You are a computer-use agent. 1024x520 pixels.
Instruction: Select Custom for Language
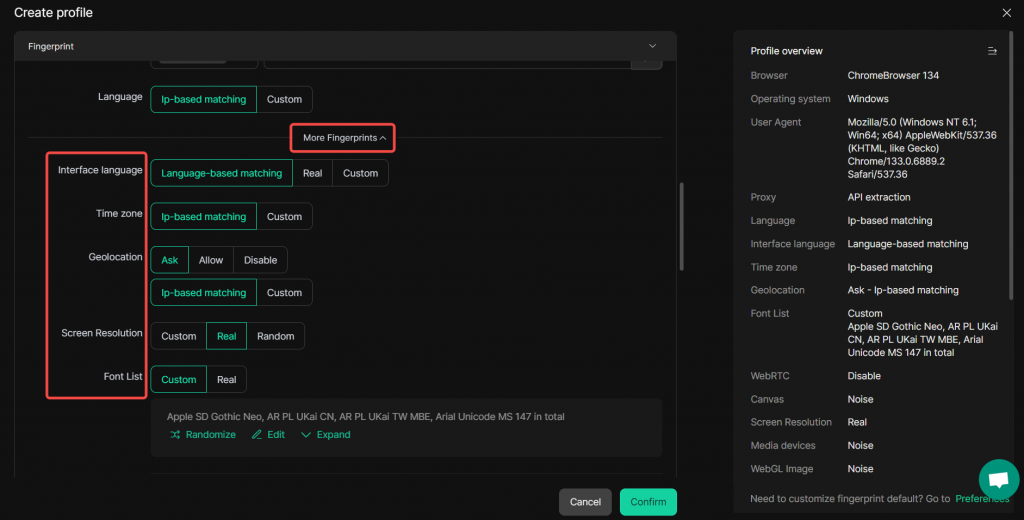point(284,99)
